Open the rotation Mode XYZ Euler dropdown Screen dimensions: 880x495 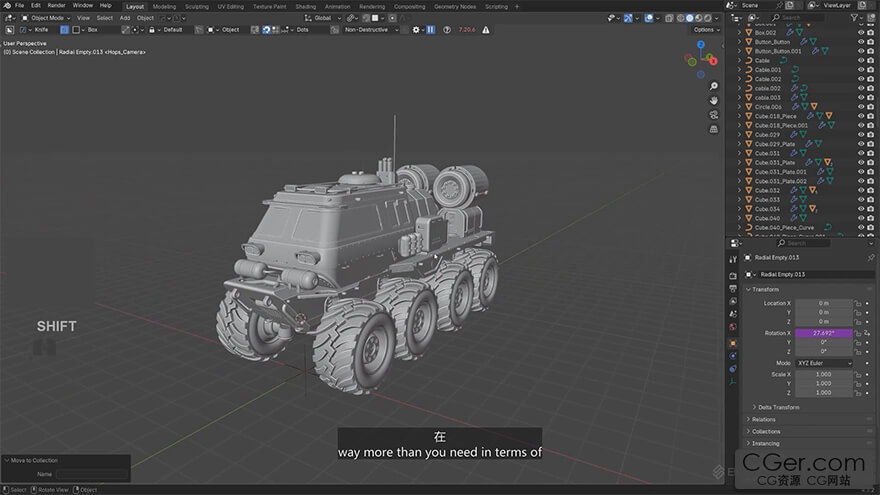pyautogui.click(x=823, y=363)
